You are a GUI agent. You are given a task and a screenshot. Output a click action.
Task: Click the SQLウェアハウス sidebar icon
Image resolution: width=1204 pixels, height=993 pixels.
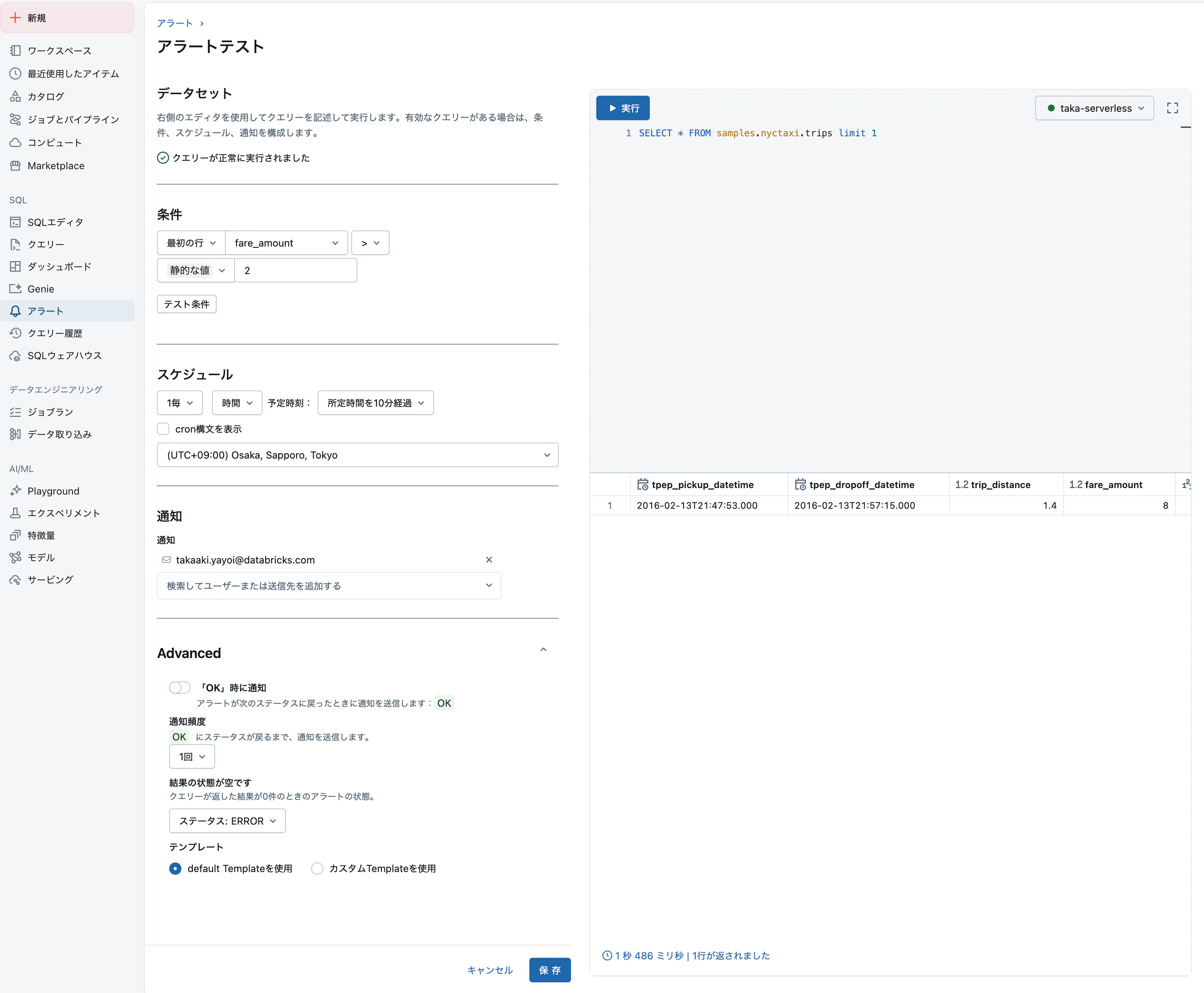tap(15, 356)
